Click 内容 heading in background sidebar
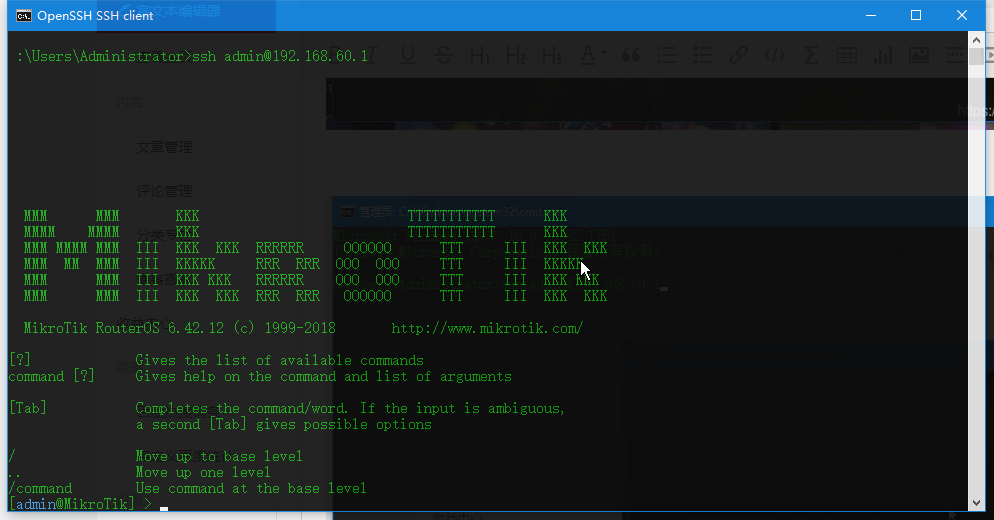994x520 pixels. point(130,101)
